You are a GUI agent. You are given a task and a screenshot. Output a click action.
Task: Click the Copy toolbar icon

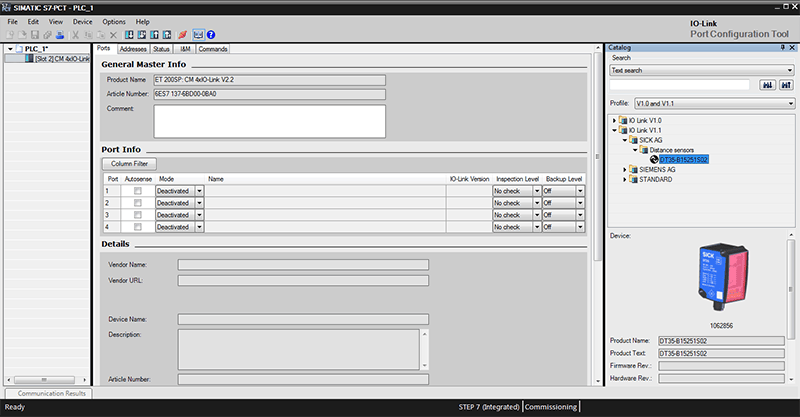pyautogui.click(x=88, y=35)
